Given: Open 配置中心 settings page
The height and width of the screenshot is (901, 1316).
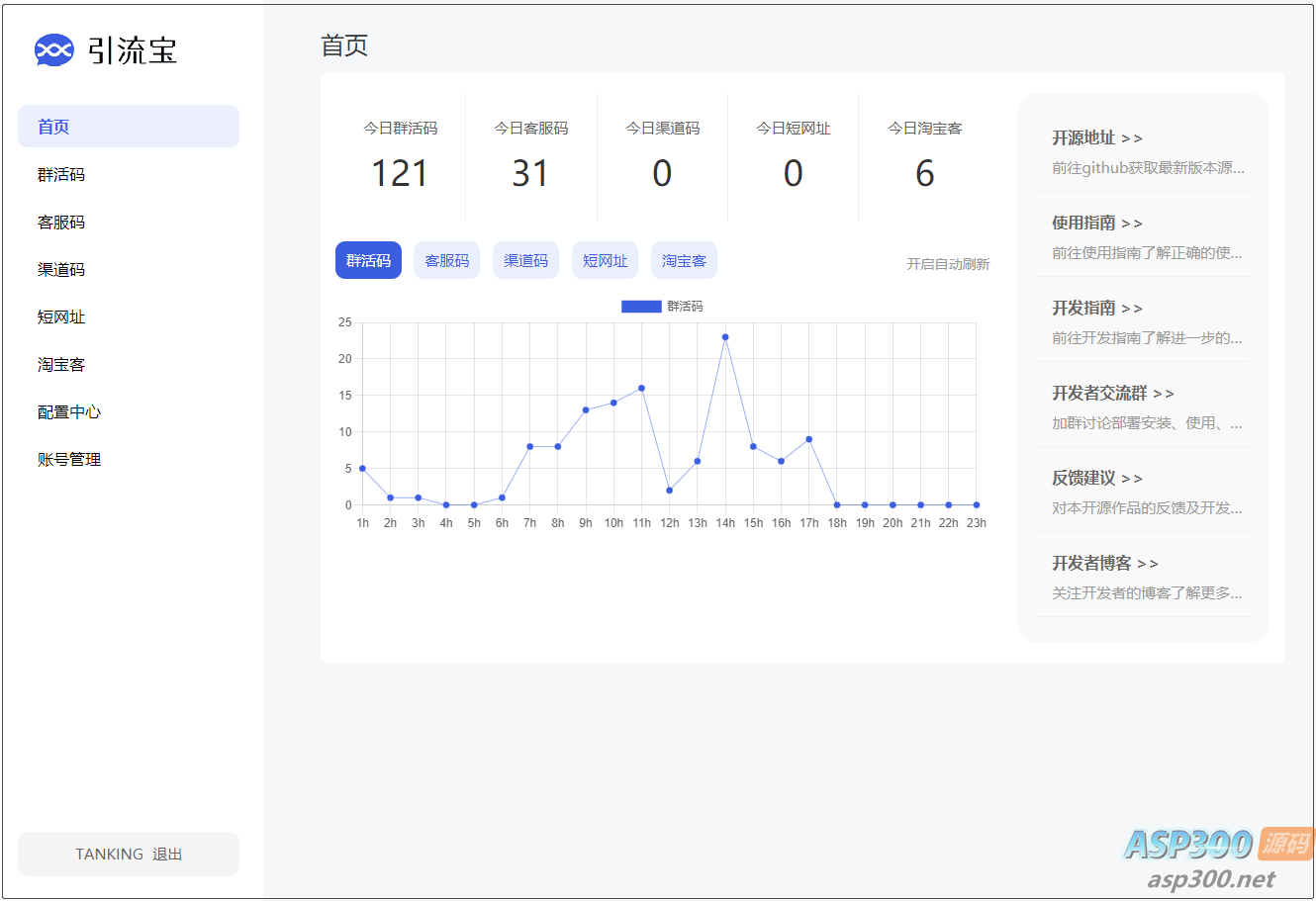Looking at the screenshot, I should [69, 412].
